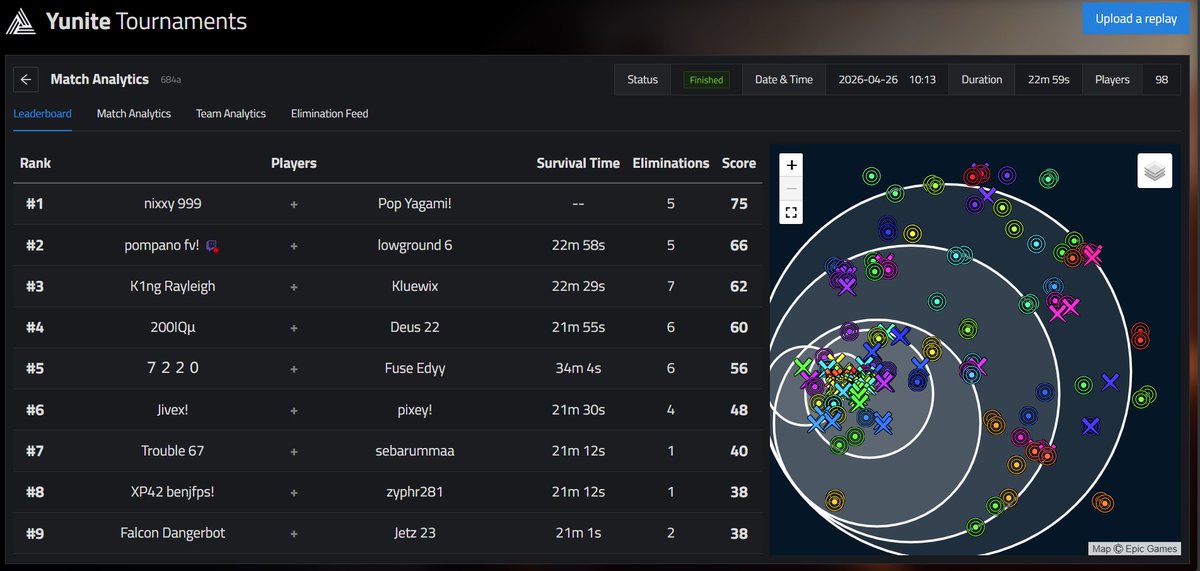Screen dimensions: 1200x571
Task: Click the score value 75
Action: [739, 204]
